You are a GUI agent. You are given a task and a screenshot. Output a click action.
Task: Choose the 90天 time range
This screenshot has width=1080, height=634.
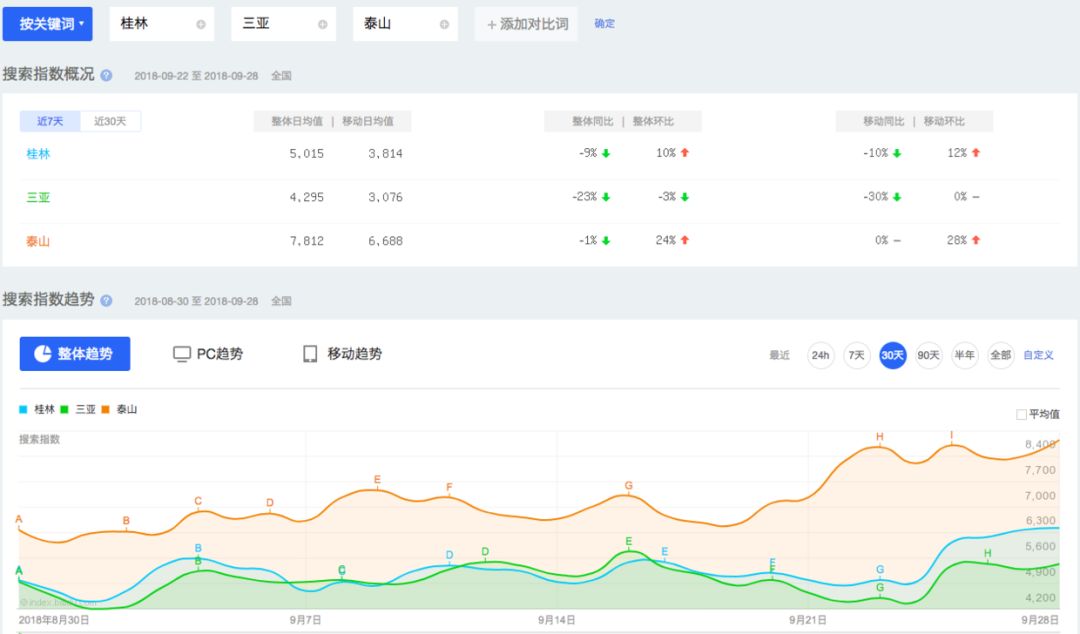tap(928, 355)
